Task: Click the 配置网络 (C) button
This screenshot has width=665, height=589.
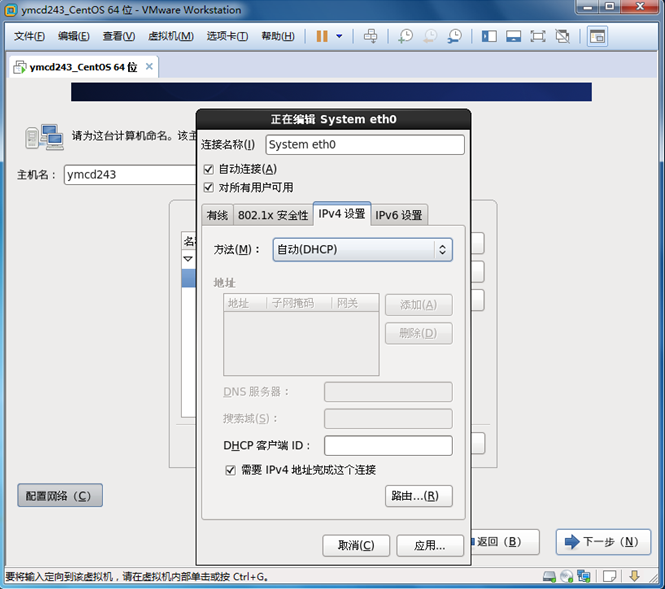Action: (x=60, y=495)
